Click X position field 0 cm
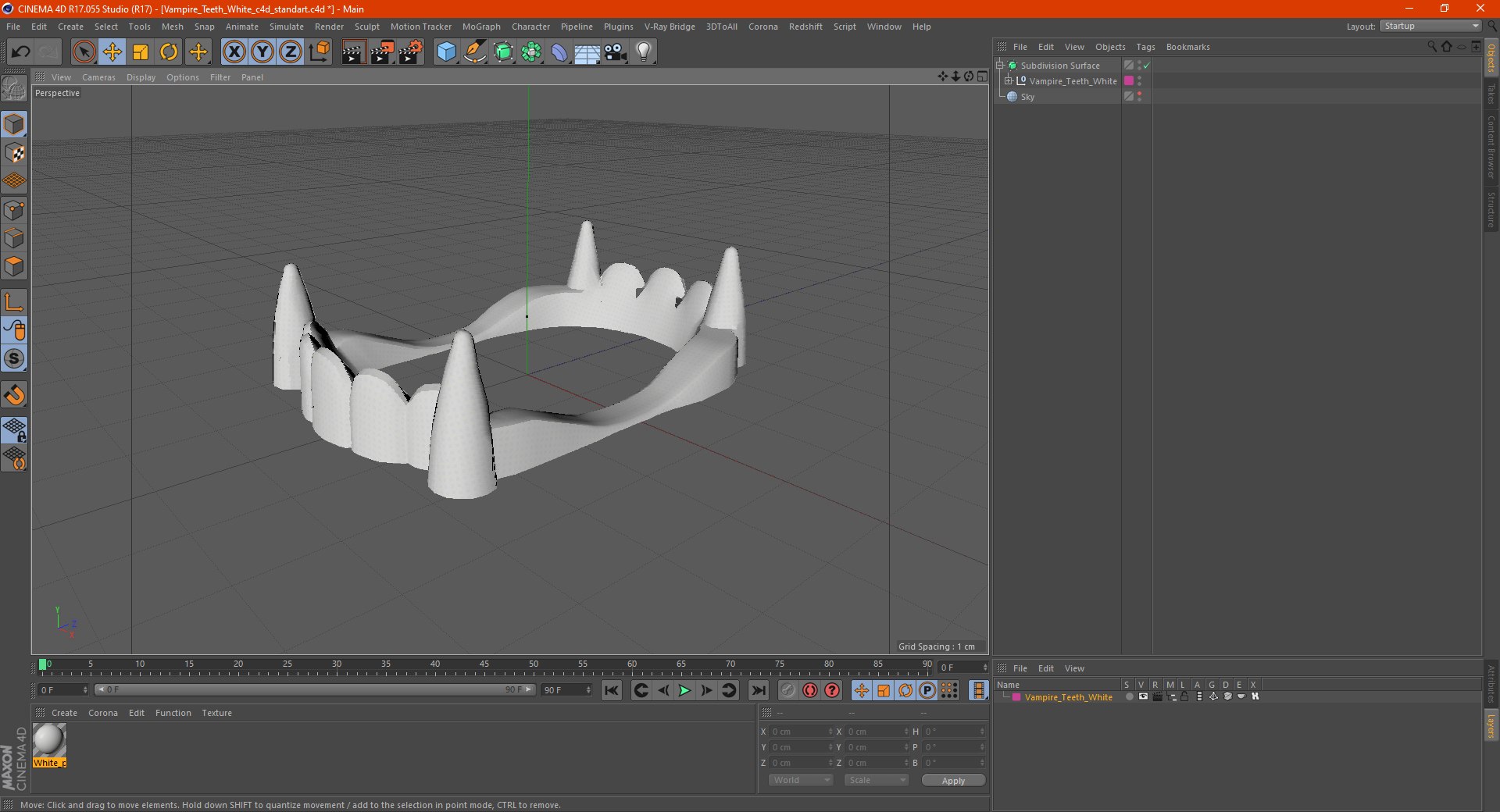This screenshot has width=1500, height=812. (x=800, y=732)
